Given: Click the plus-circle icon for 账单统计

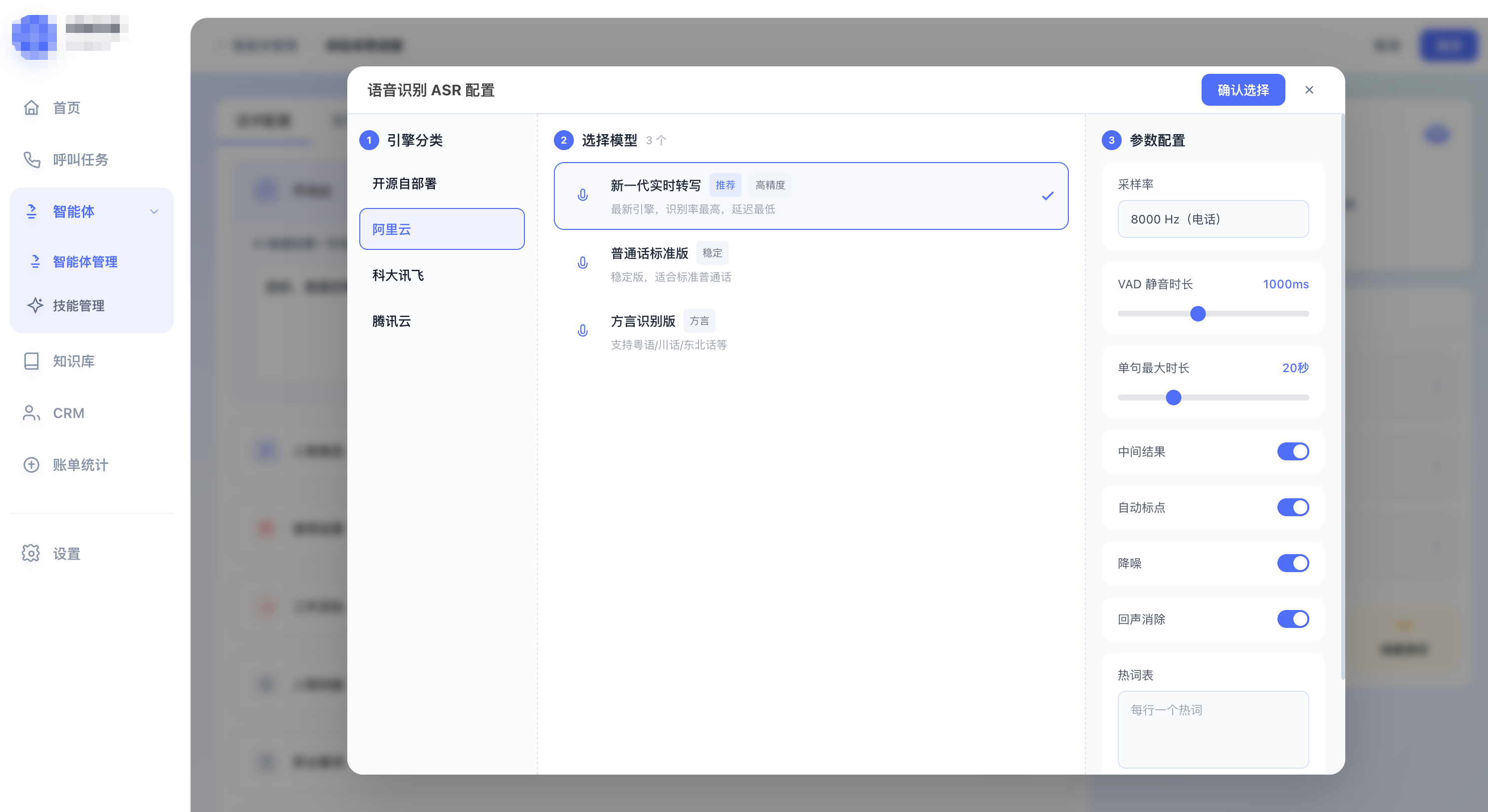Looking at the screenshot, I should click(x=31, y=465).
